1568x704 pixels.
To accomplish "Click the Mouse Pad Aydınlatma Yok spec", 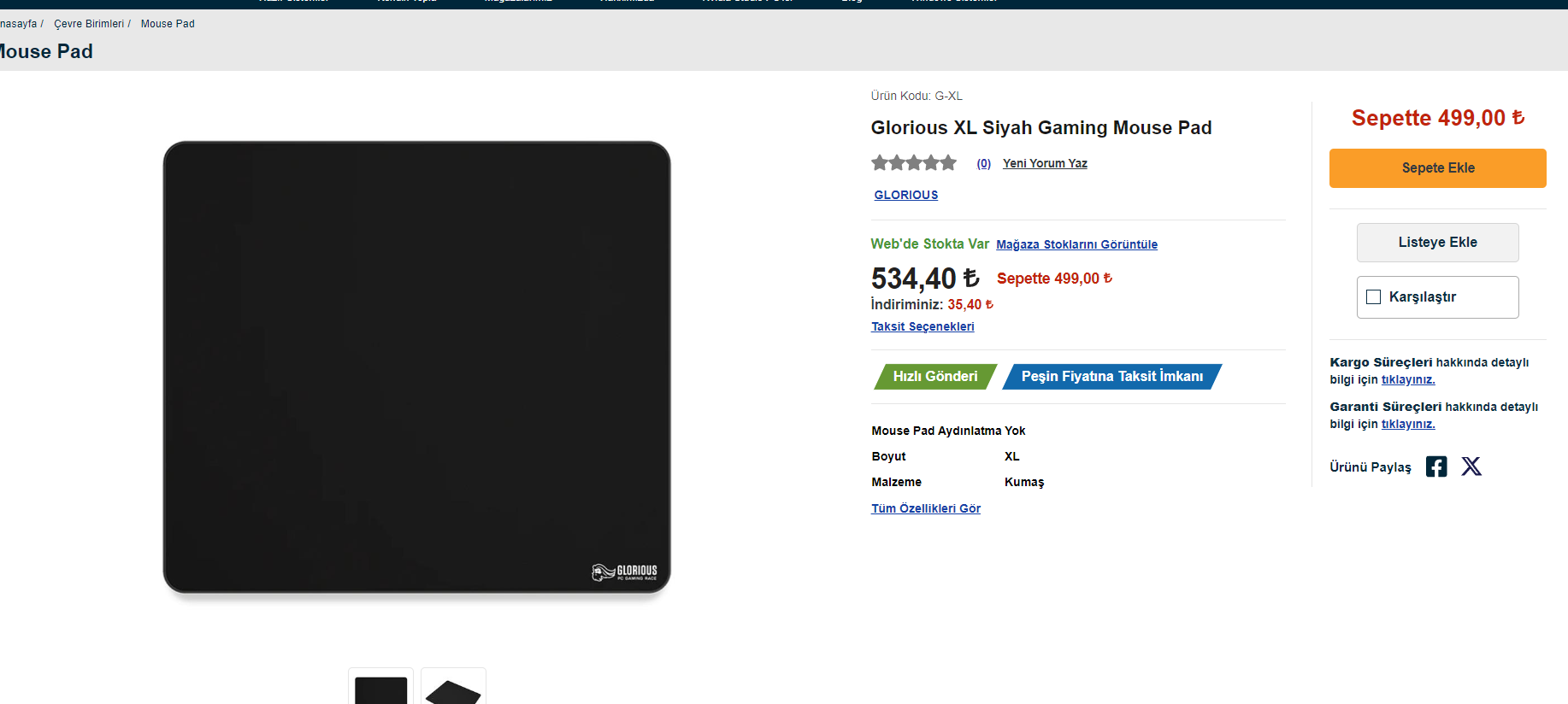I will (x=948, y=431).
